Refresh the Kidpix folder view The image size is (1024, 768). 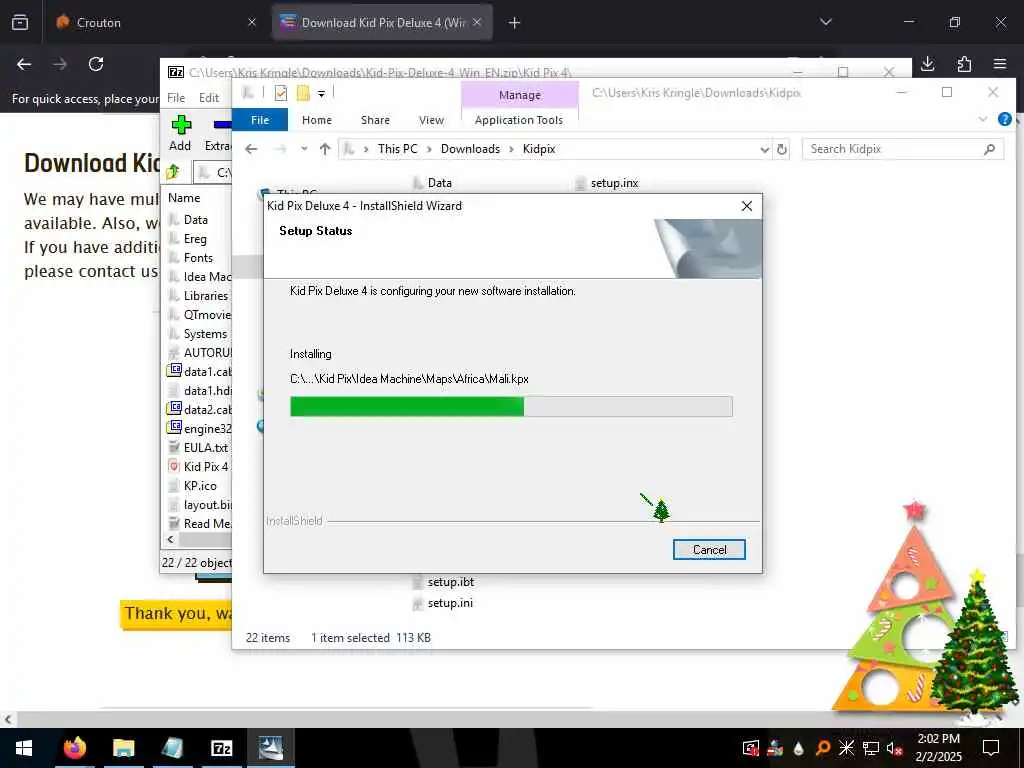tap(782, 150)
